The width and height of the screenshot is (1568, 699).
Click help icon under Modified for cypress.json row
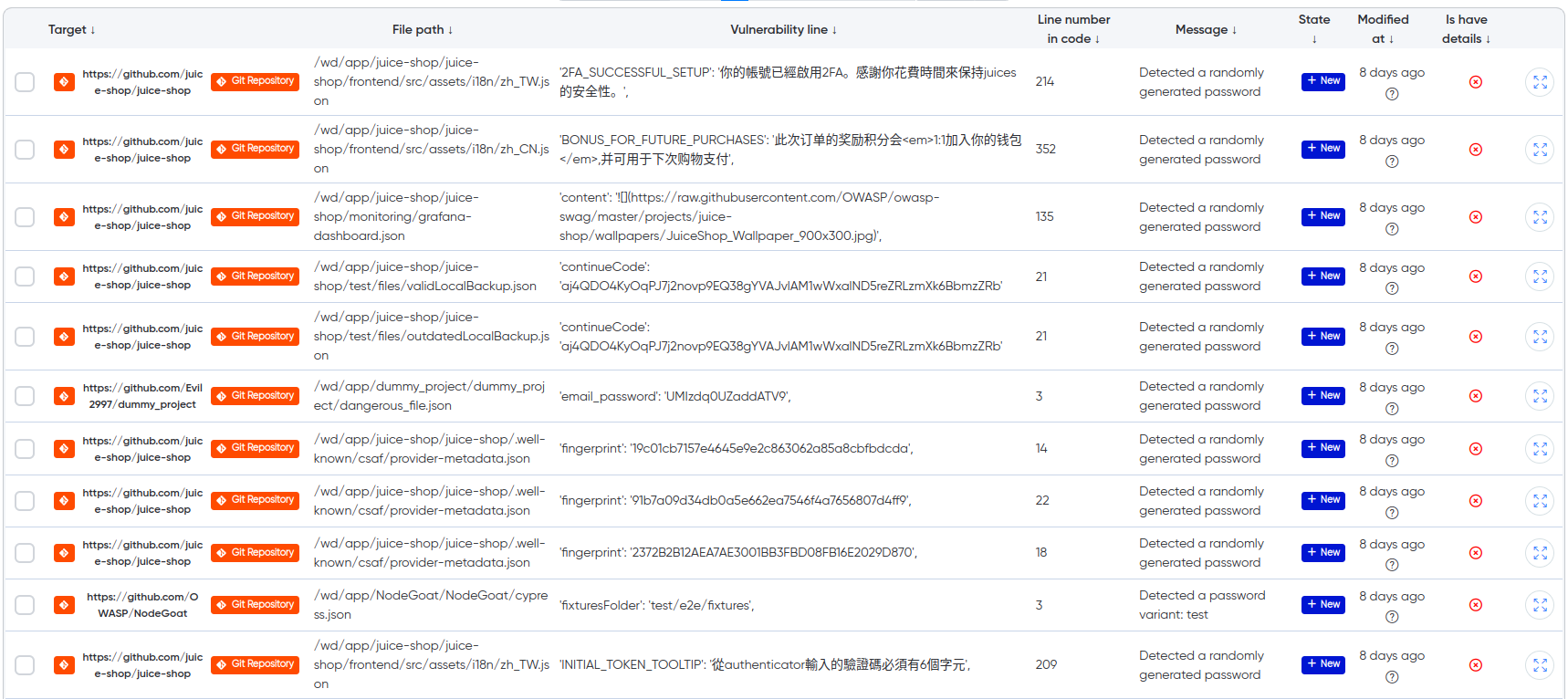(x=1392, y=617)
